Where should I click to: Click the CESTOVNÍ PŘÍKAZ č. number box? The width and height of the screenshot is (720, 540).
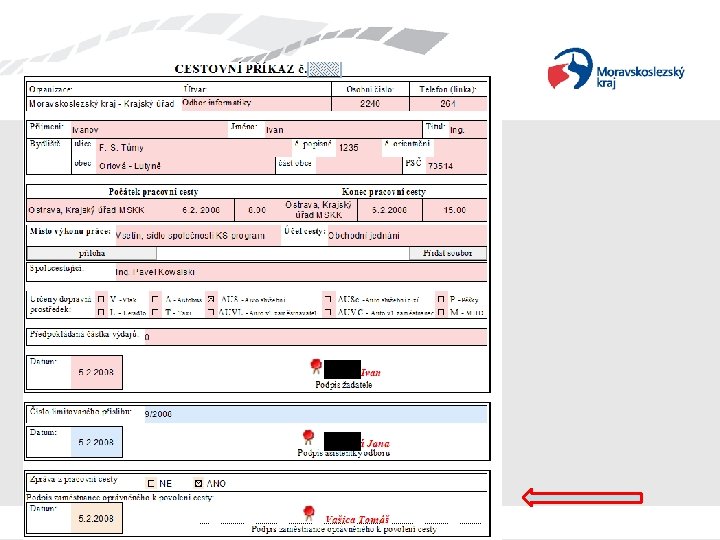tap(325, 69)
